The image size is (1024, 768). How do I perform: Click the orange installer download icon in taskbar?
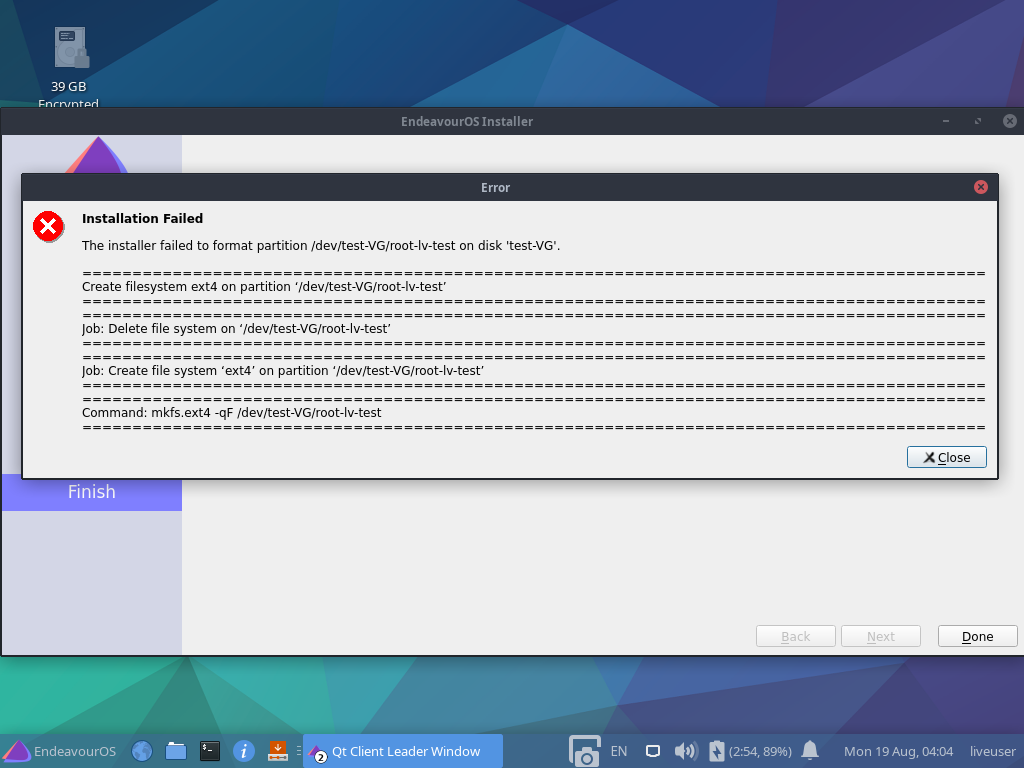click(278, 751)
